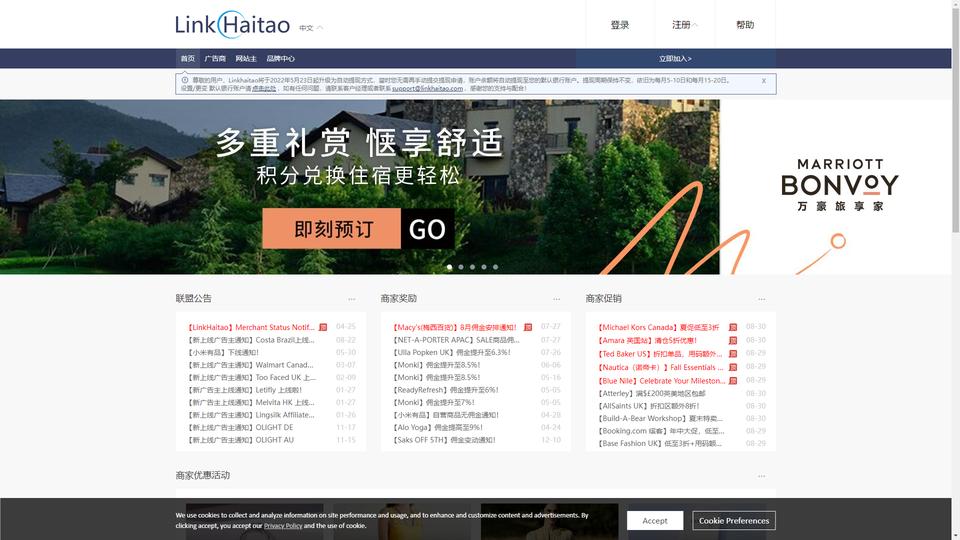Open the 中文 language dropdown
960x540 pixels.
pos(311,28)
